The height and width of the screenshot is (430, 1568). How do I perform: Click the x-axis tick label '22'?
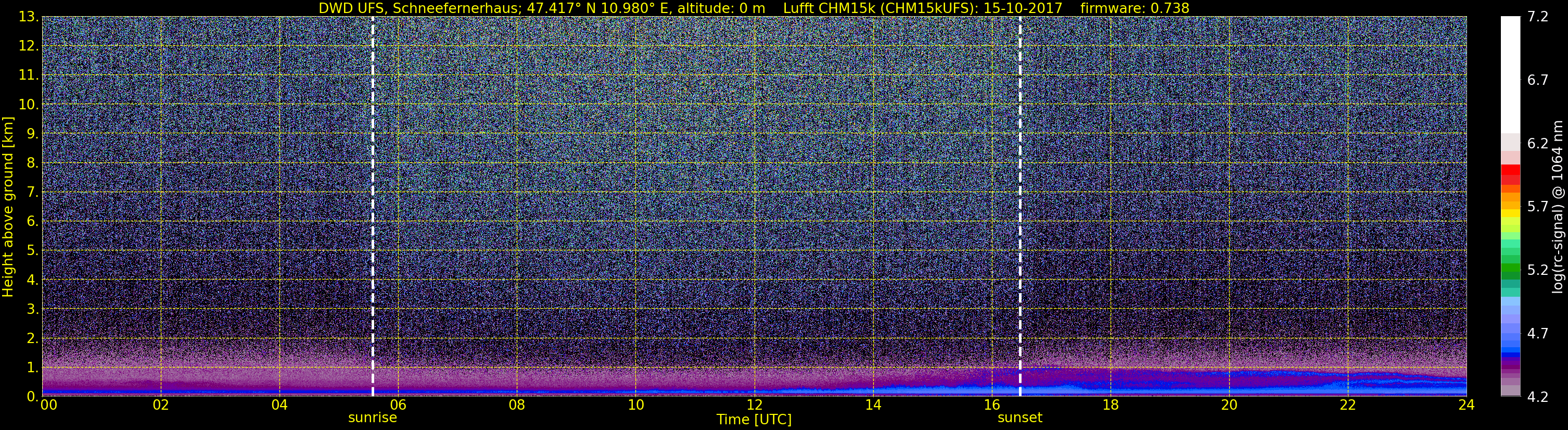[x=1348, y=405]
